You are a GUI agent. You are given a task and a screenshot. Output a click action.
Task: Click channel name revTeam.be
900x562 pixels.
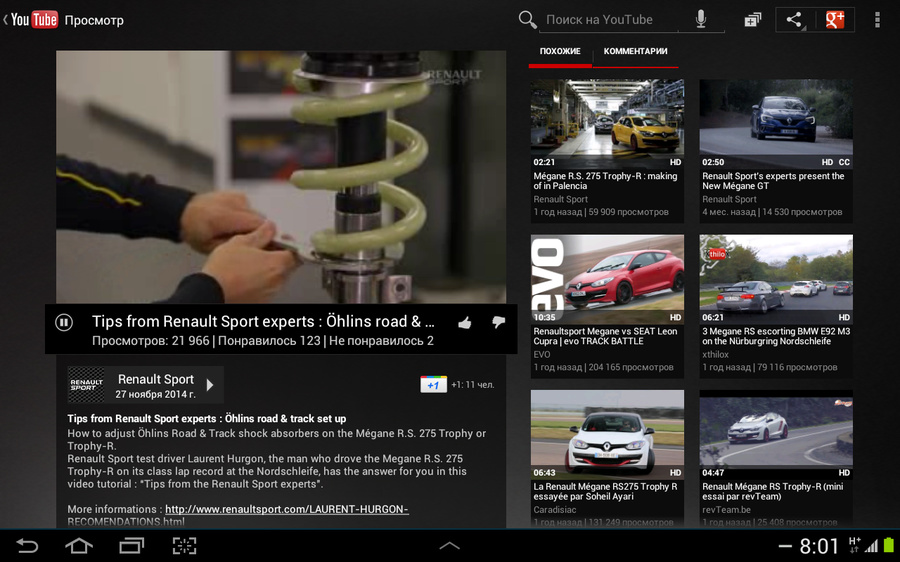727,510
